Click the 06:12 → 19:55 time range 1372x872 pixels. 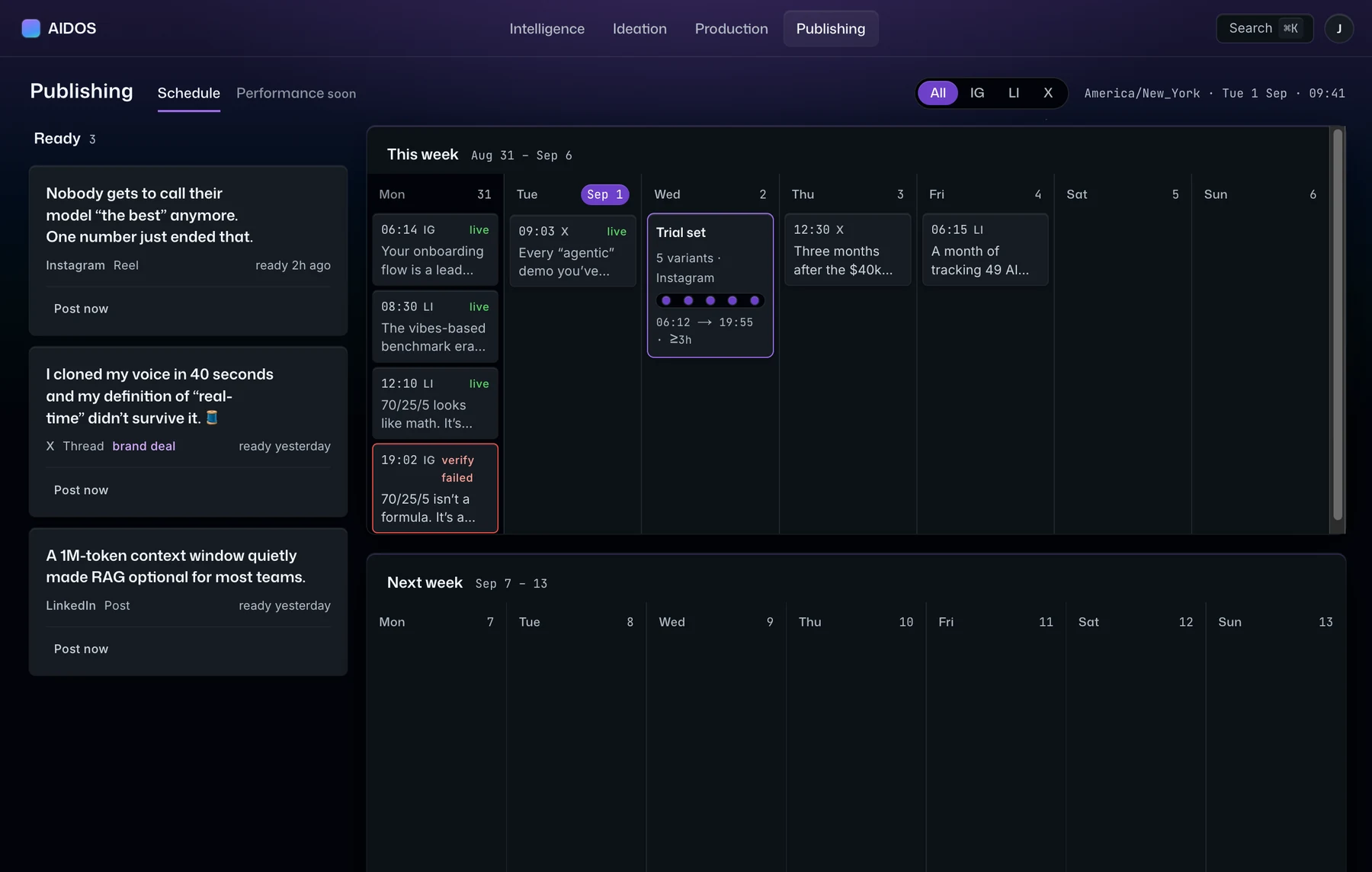coord(704,322)
